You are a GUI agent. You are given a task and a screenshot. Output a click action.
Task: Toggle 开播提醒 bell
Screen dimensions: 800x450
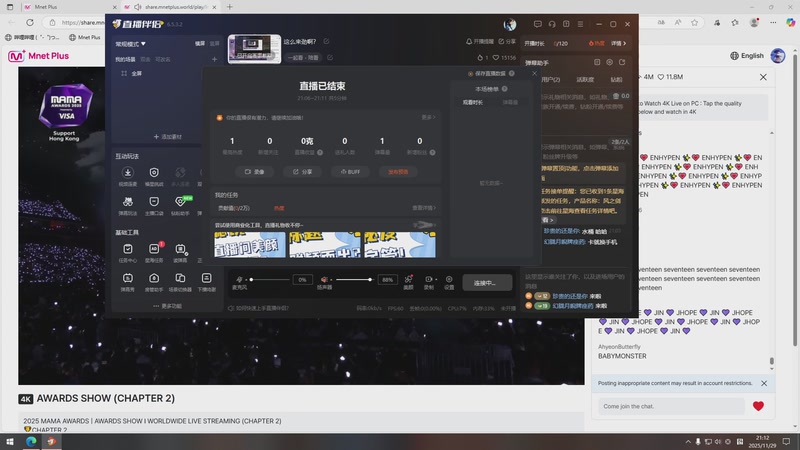tap(480, 41)
